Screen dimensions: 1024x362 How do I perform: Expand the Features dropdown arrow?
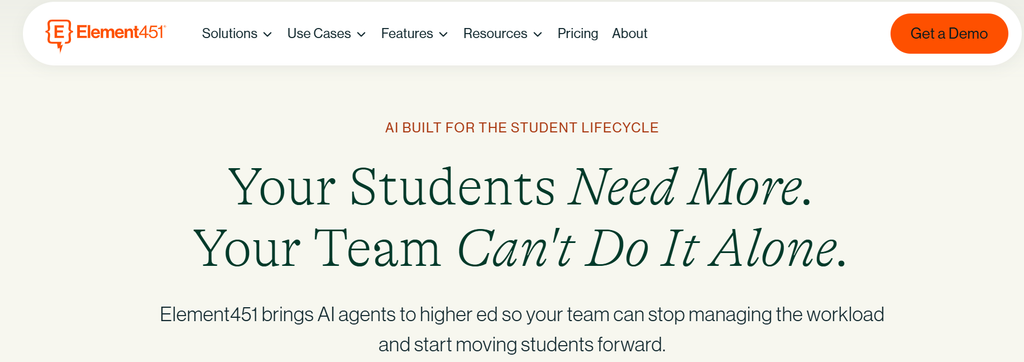443,34
